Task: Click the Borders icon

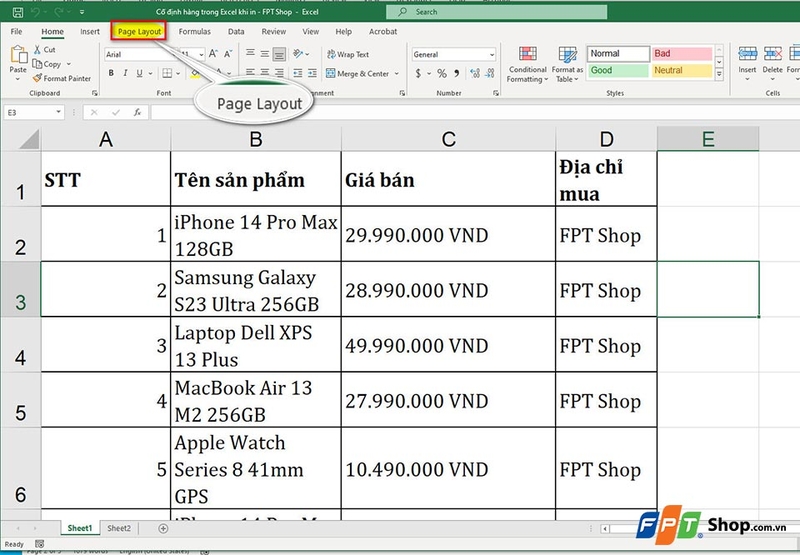Action: tap(167, 73)
